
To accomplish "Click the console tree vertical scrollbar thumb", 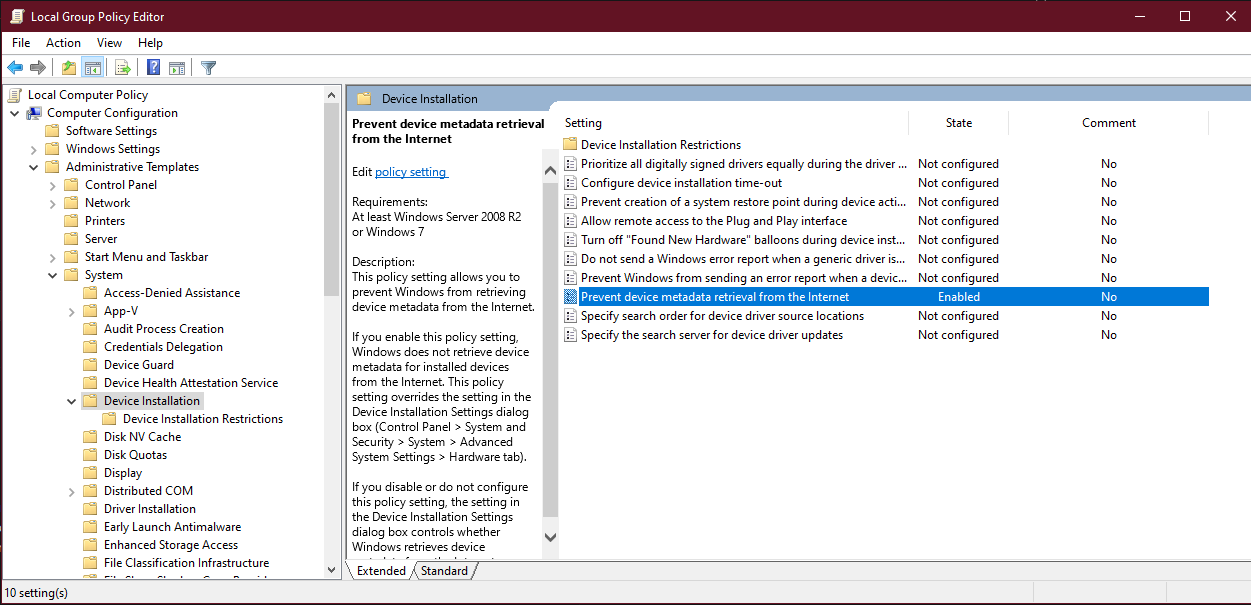I will [x=332, y=200].
